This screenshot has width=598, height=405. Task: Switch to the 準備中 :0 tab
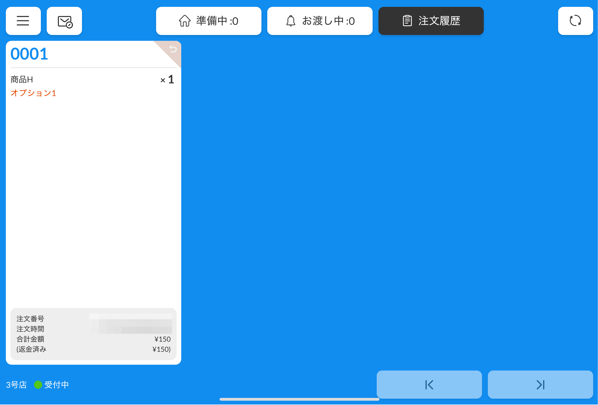pos(209,21)
